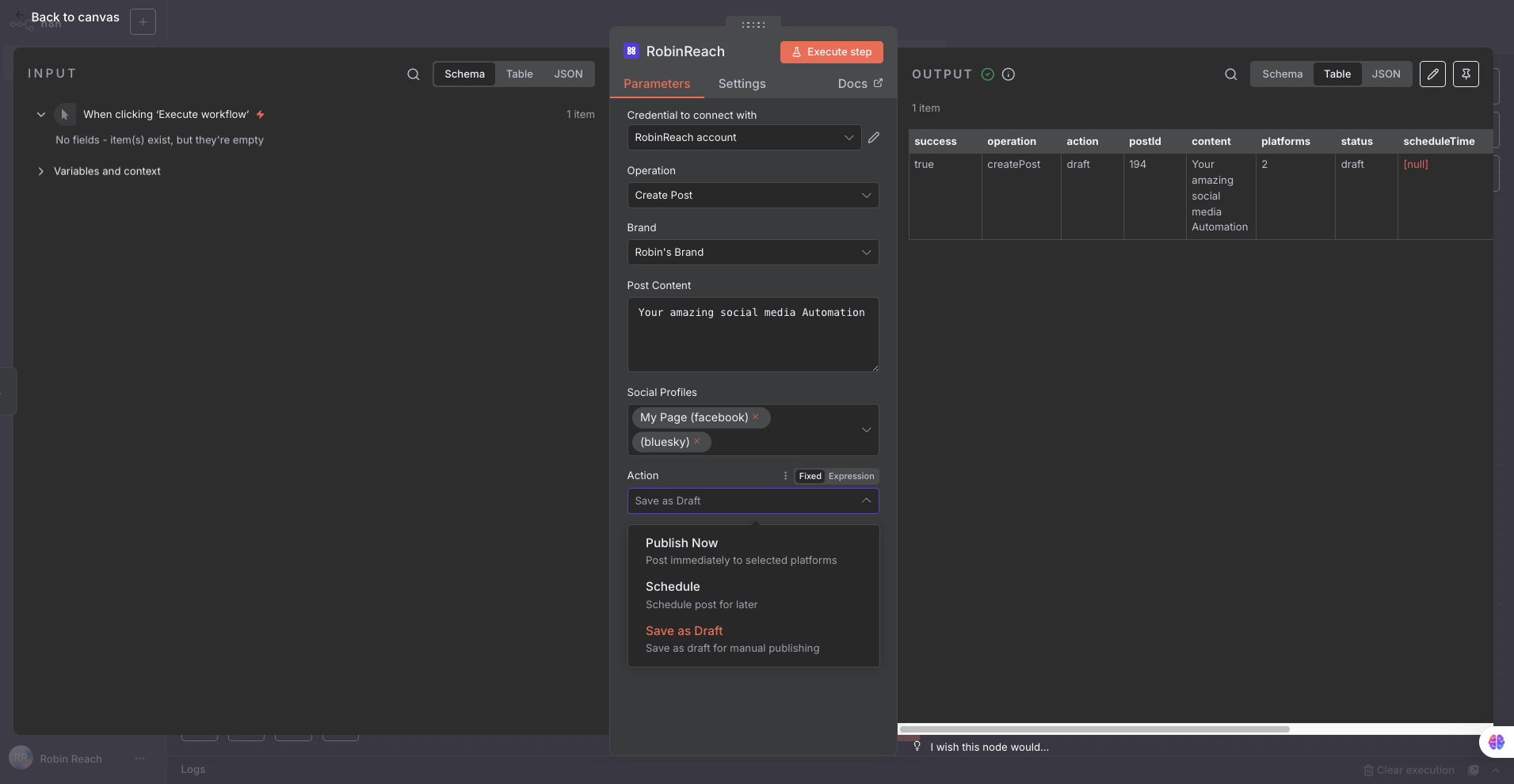
Task: Switch the Action field to Expression mode
Action: [852, 476]
